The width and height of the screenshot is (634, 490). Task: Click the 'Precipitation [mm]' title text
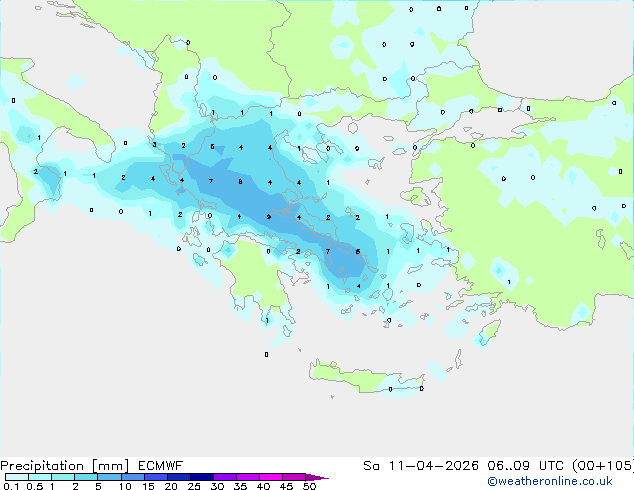point(65,466)
